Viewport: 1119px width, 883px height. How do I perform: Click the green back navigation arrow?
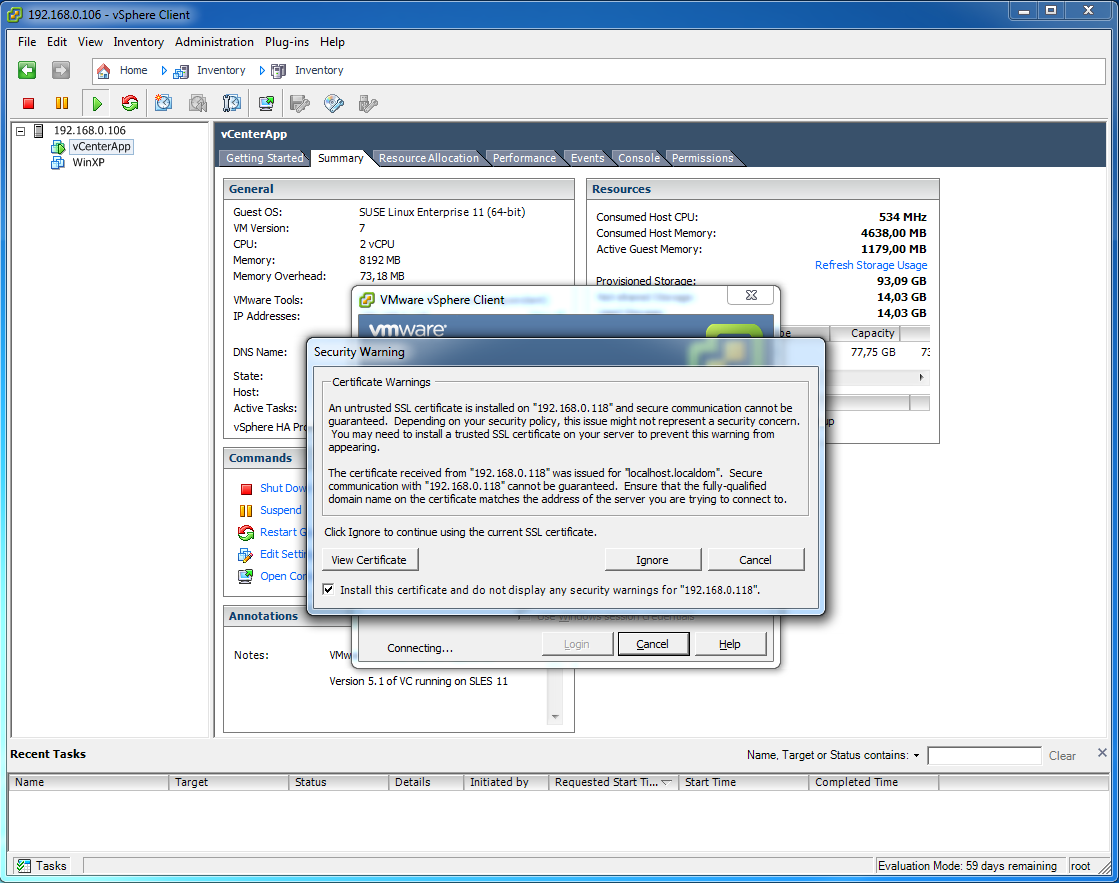tap(27, 70)
